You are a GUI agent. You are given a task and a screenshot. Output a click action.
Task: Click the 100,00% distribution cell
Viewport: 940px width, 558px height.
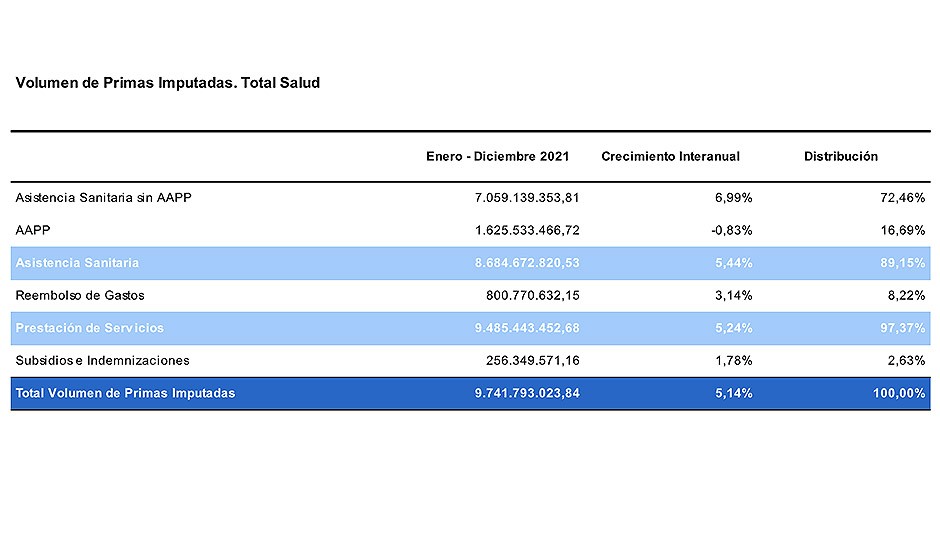pos(897,393)
